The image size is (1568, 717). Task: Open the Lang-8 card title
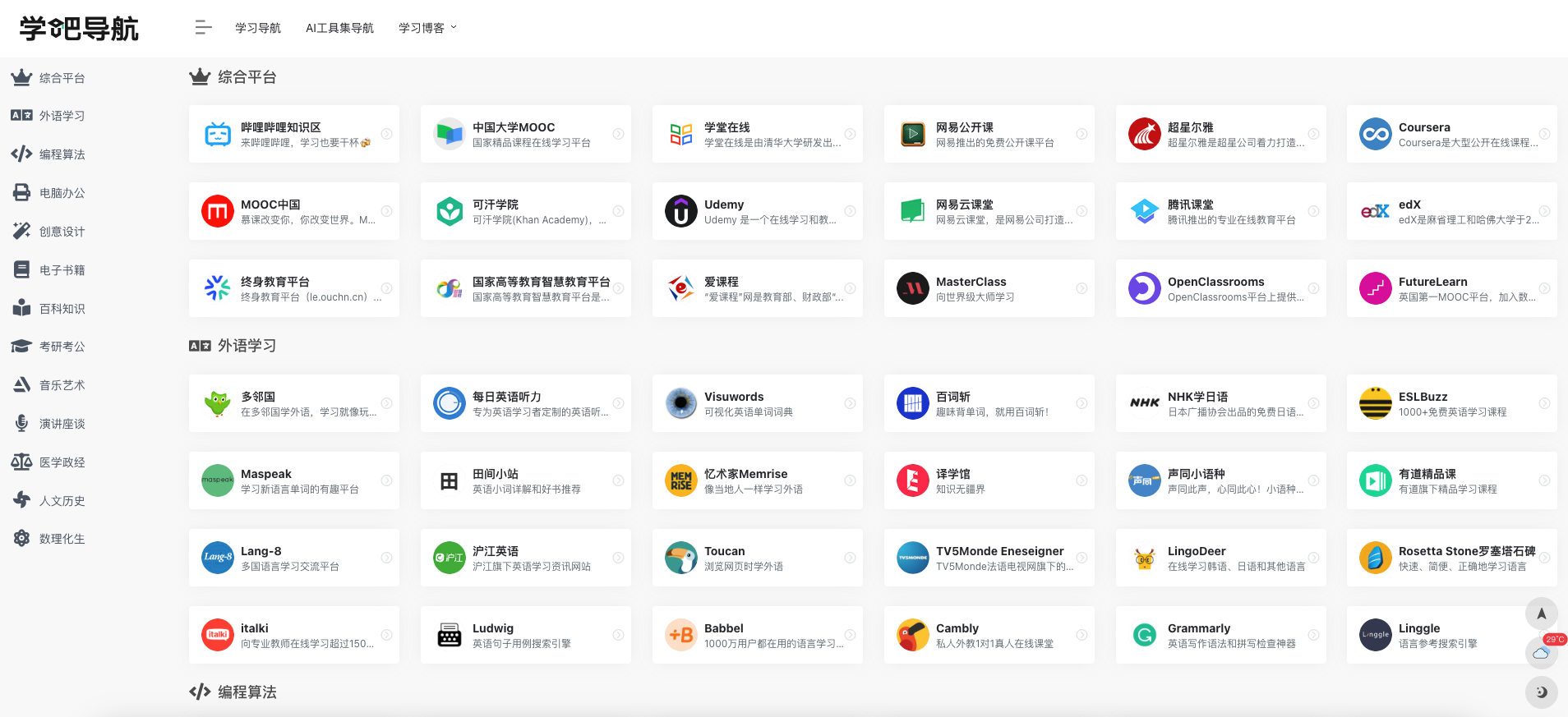coord(261,551)
